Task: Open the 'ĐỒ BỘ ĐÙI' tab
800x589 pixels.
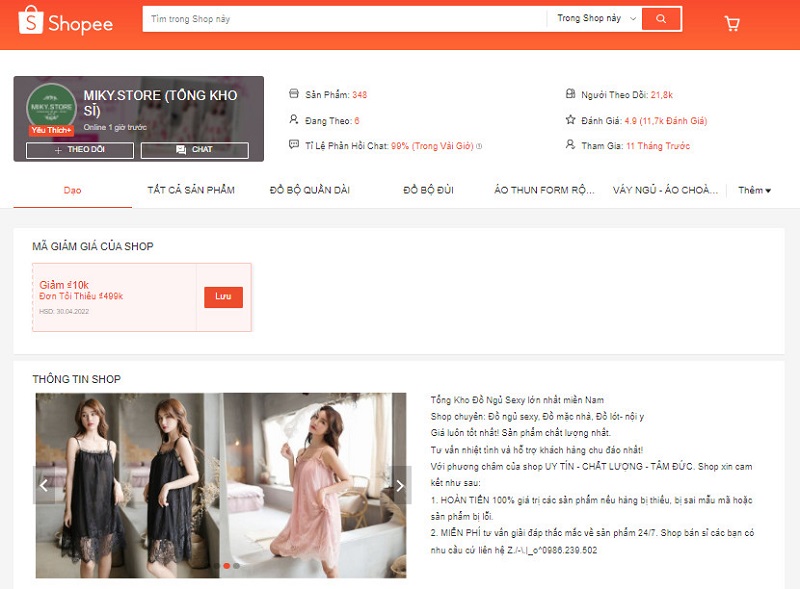Action: click(x=429, y=190)
